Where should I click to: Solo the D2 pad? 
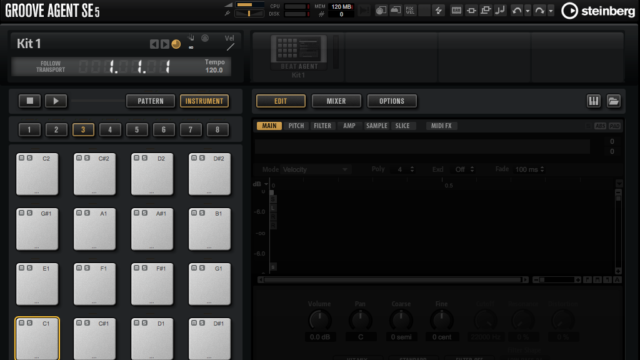144,158
